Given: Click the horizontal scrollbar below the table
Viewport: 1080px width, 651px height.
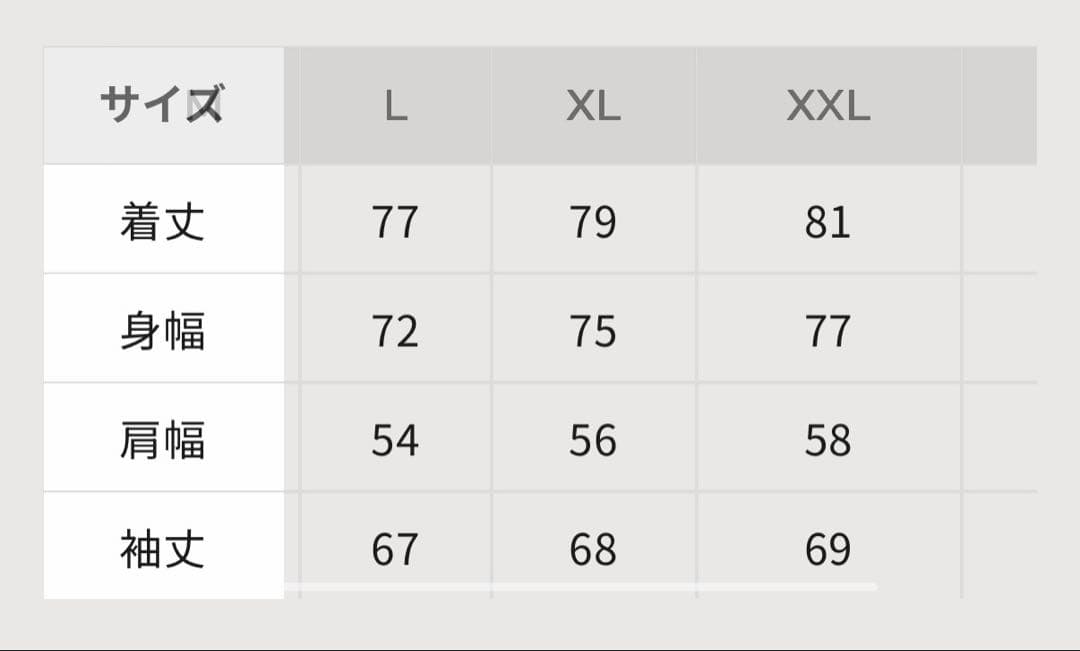Looking at the screenshot, I should pos(580,587).
